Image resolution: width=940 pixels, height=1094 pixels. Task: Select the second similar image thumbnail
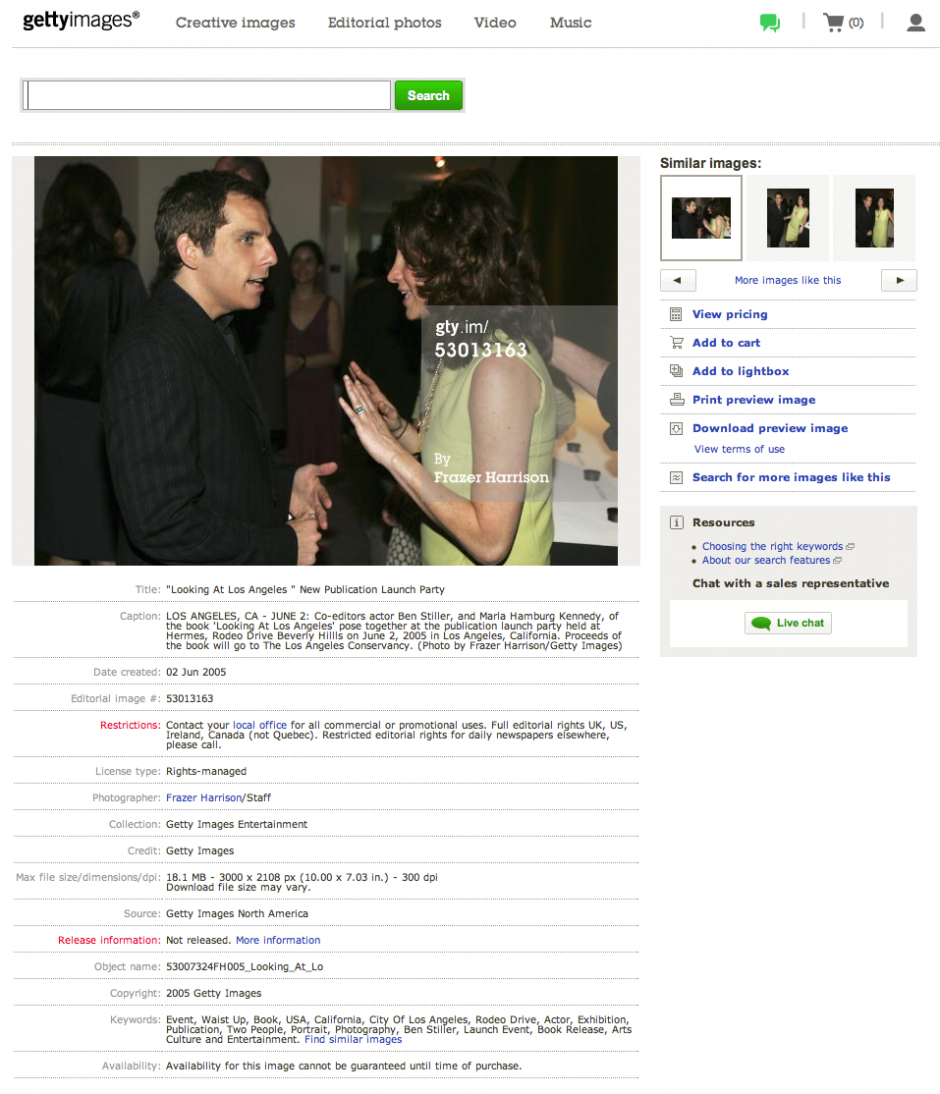pyautogui.click(x=788, y=218)
